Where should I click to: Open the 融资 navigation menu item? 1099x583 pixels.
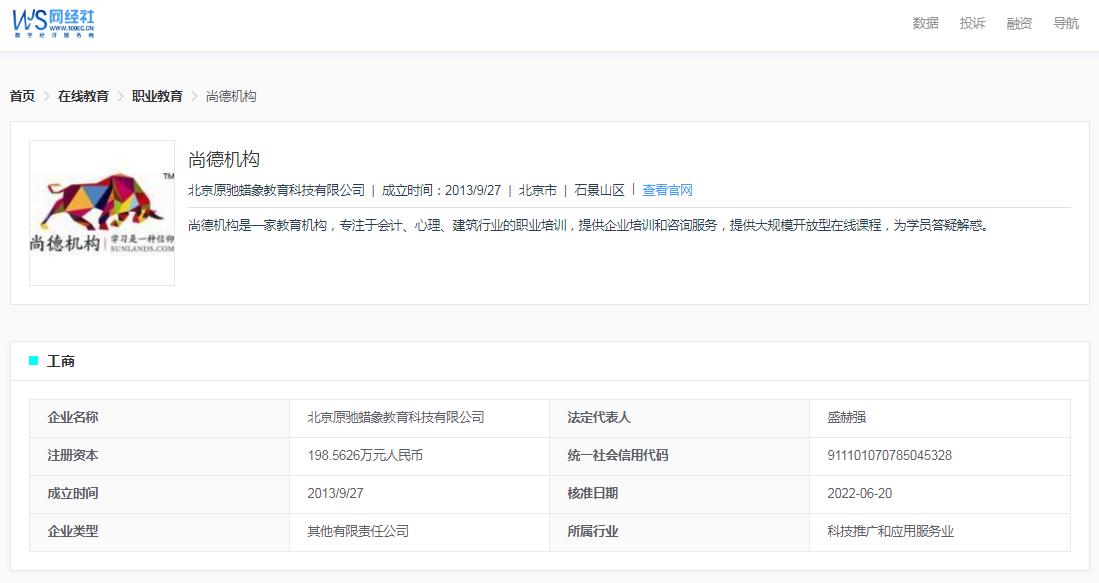click(x=1019, y=23)
